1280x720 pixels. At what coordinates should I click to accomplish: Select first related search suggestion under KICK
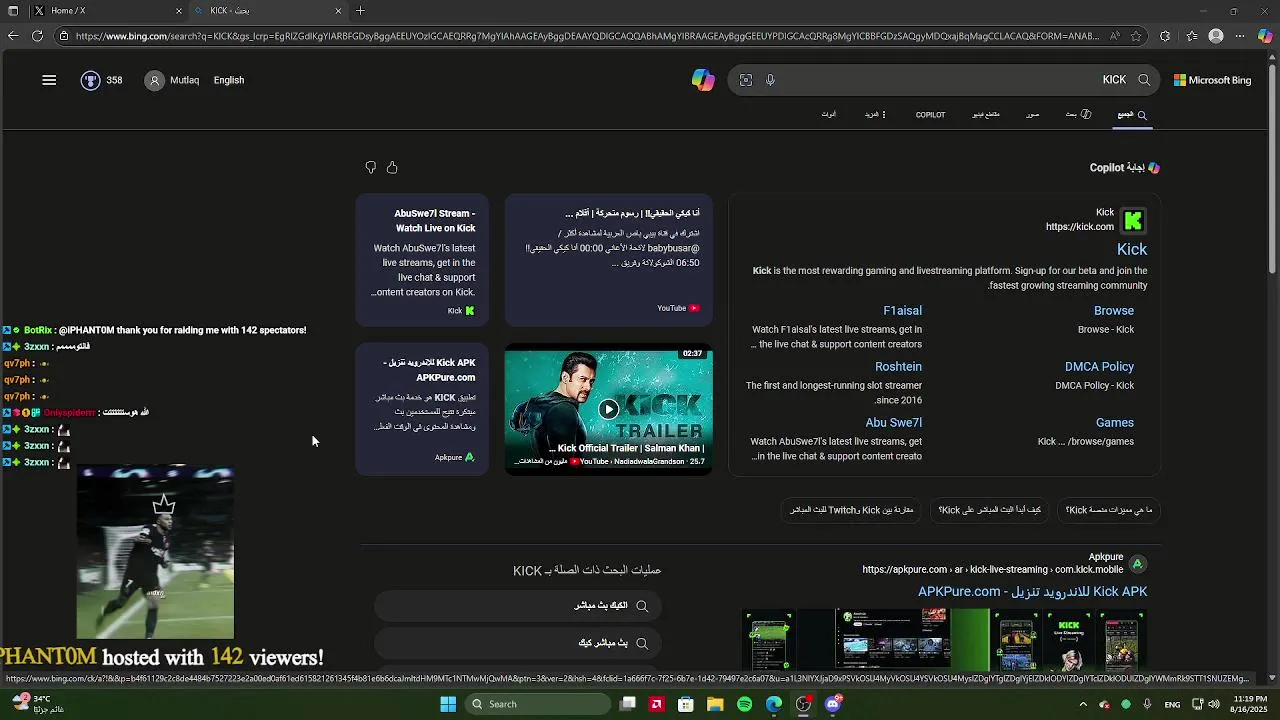pos(517,606)
